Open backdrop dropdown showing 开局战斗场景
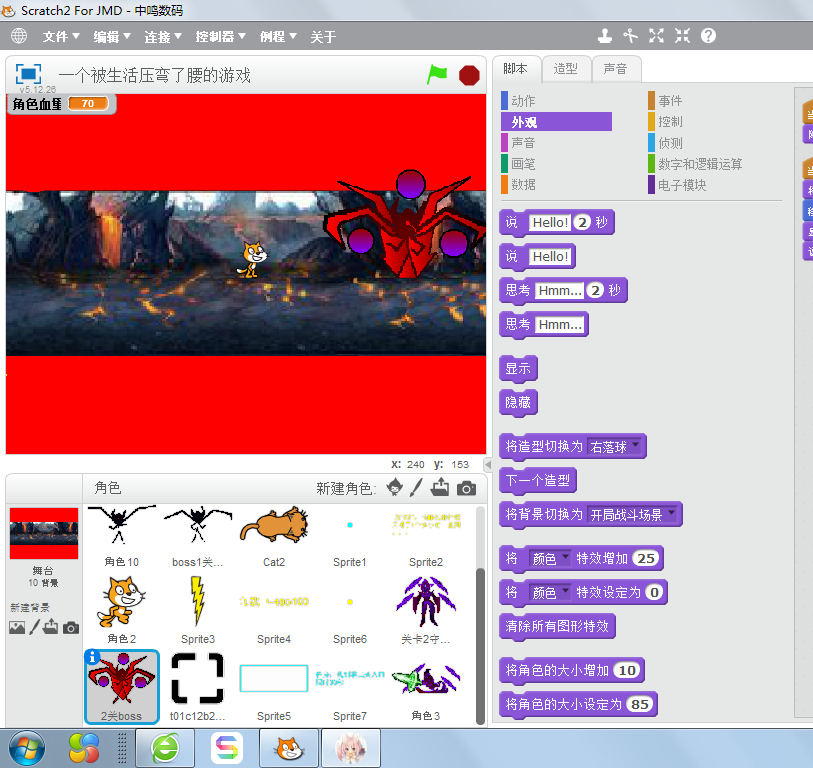Image resolution: width=813 pixels, height=768 pixels. coord(632,514)
